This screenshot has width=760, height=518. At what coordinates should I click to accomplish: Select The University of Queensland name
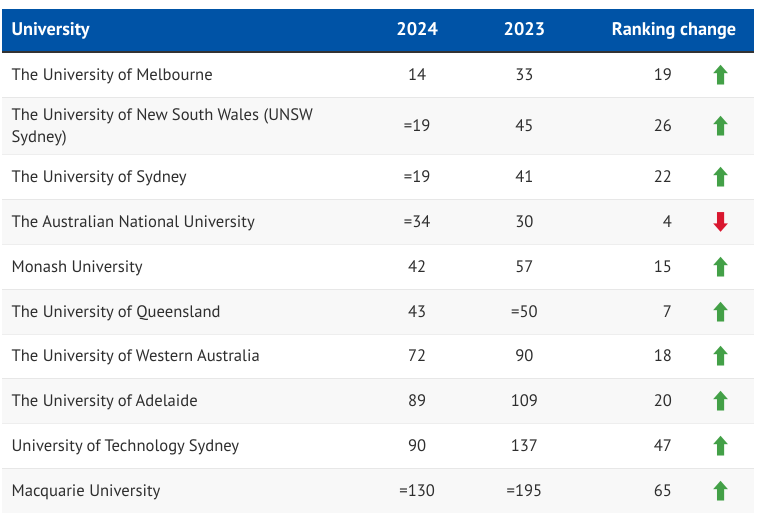click(116, 311)
